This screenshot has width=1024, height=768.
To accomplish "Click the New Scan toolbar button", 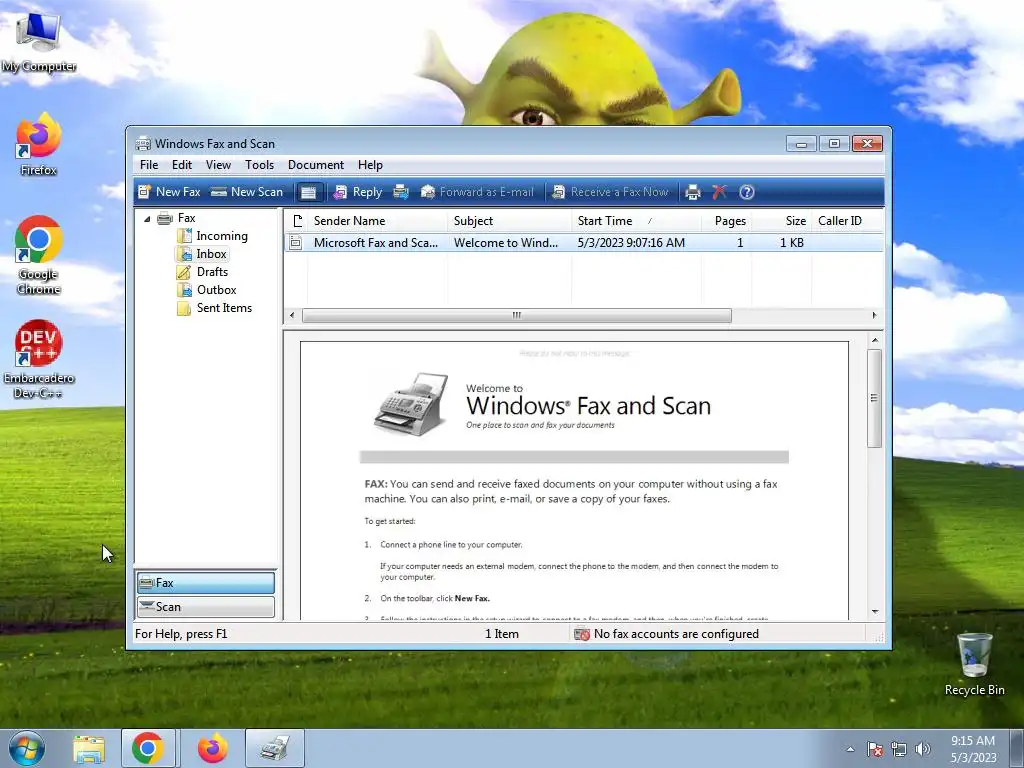I will point(247,192).
